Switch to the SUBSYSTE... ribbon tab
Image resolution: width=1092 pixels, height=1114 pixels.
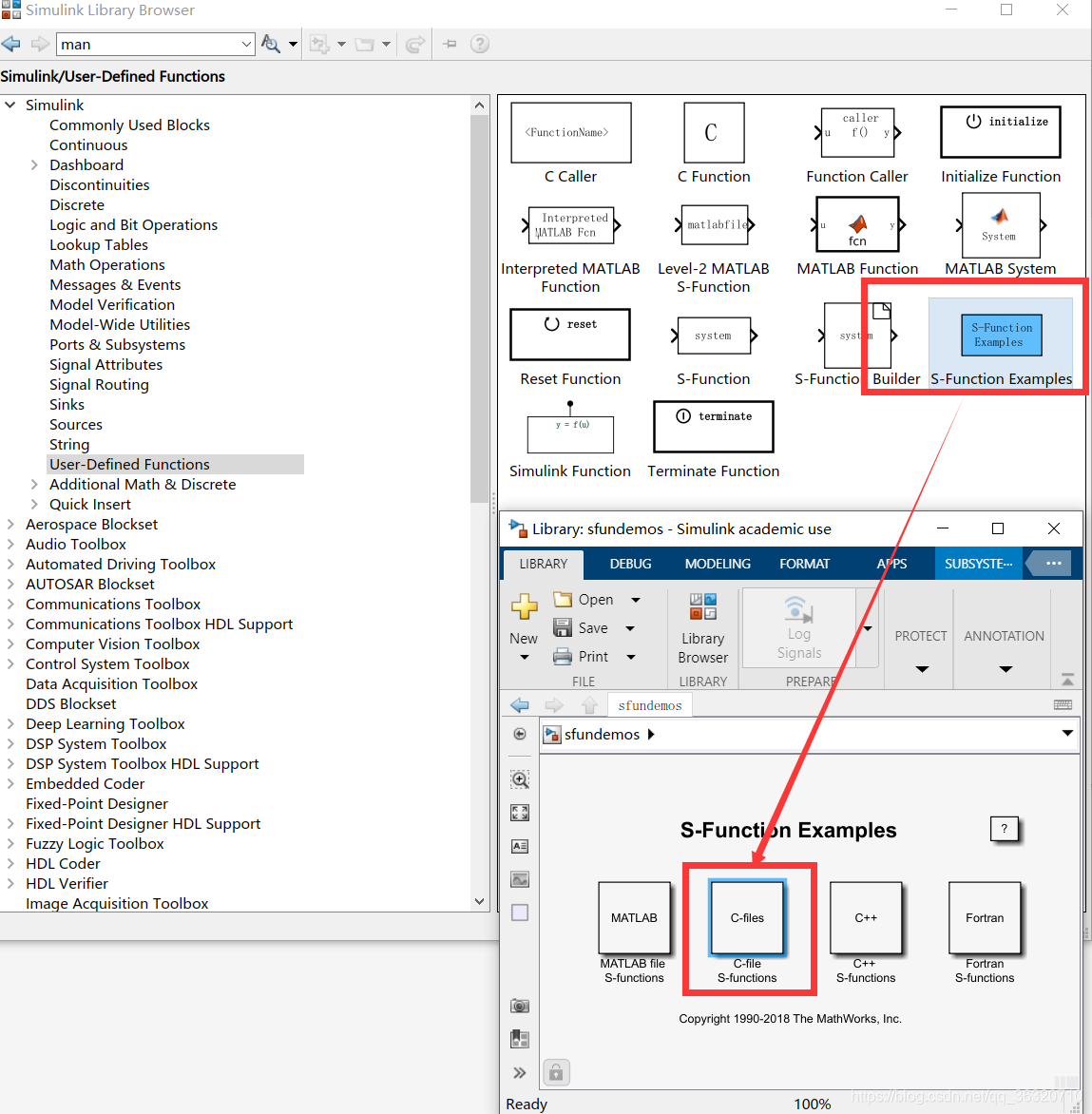(x=978, y=564)
